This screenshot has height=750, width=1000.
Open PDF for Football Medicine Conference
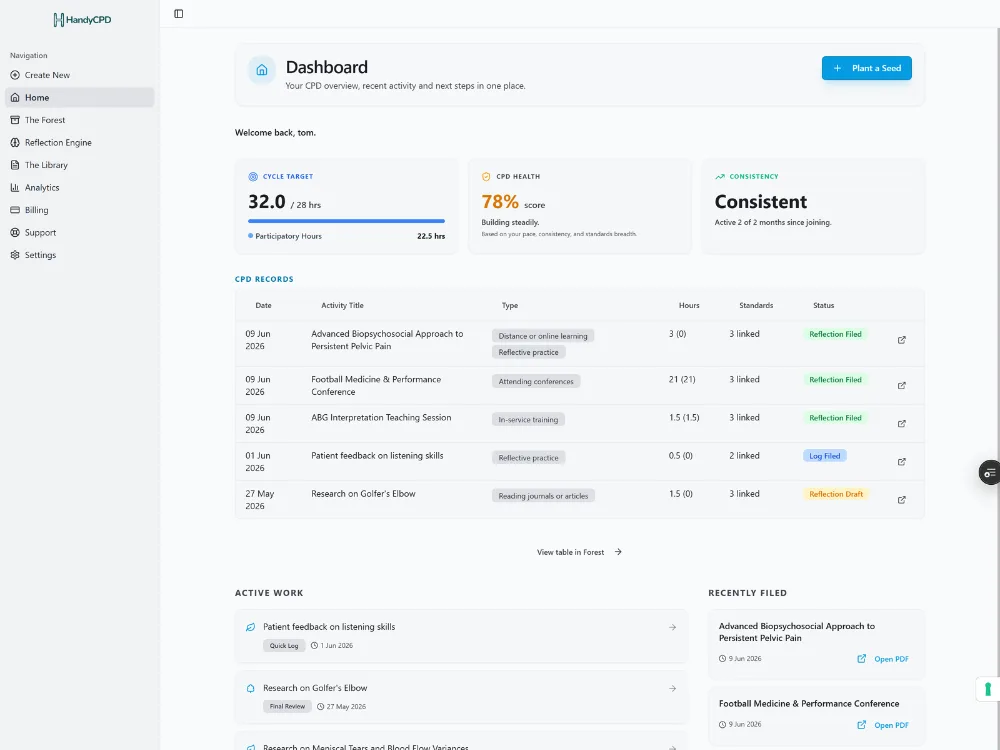click(x=883, y=725)
